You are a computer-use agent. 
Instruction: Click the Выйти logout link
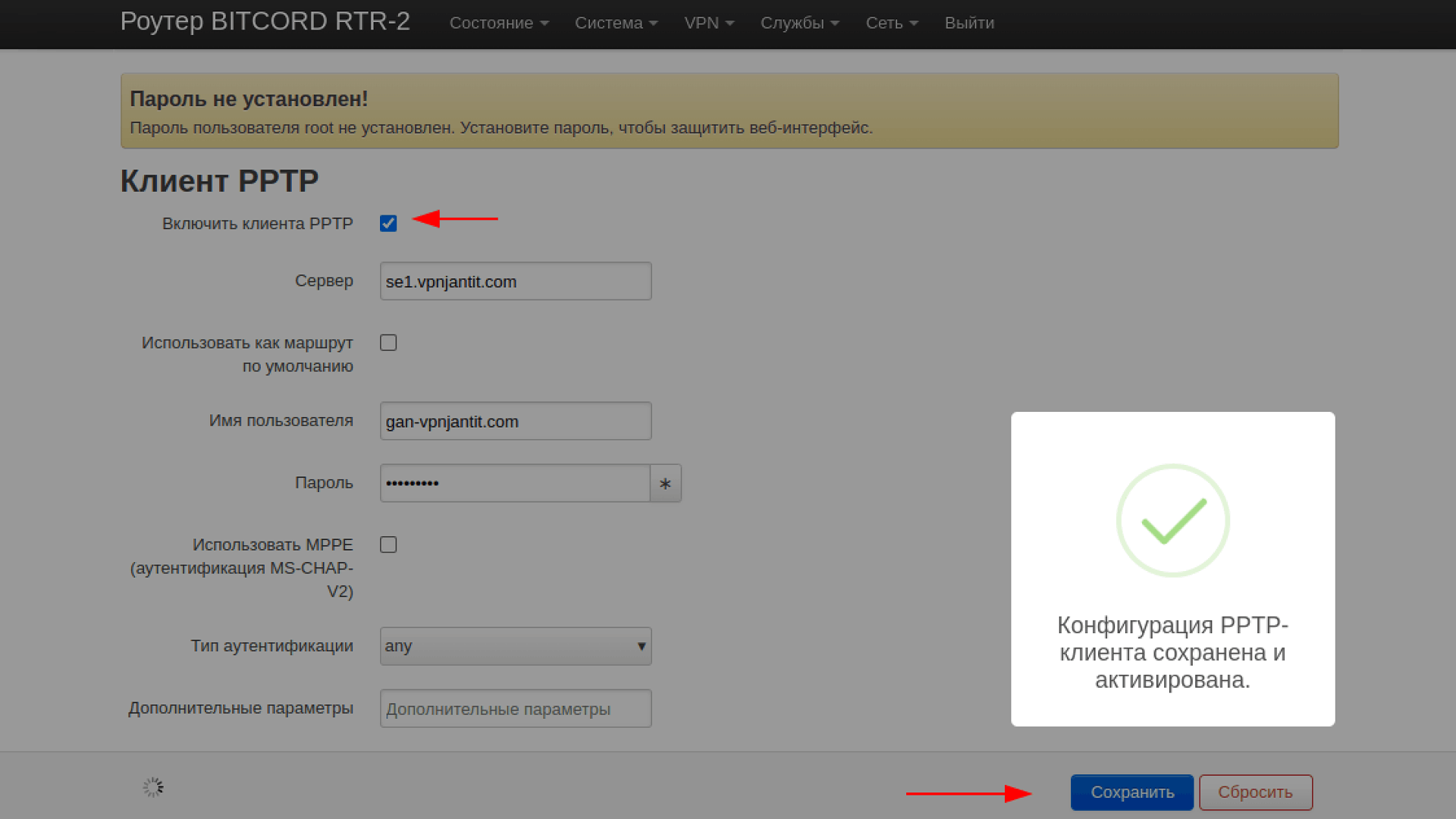pyautogui.click(x=968, y=24)
